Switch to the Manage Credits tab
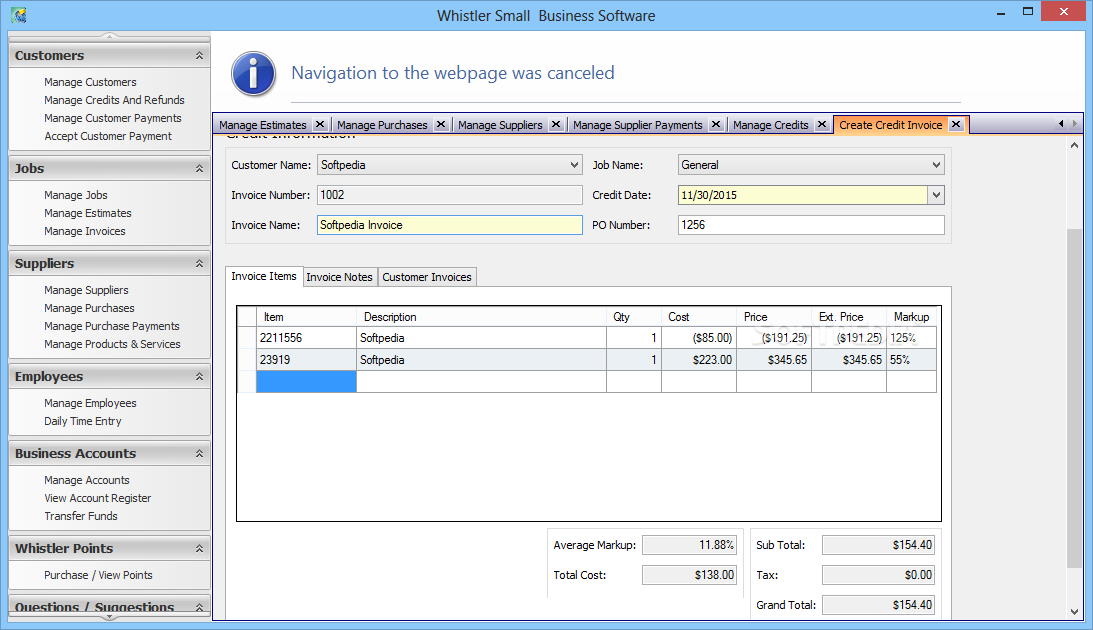 point(770,125)
